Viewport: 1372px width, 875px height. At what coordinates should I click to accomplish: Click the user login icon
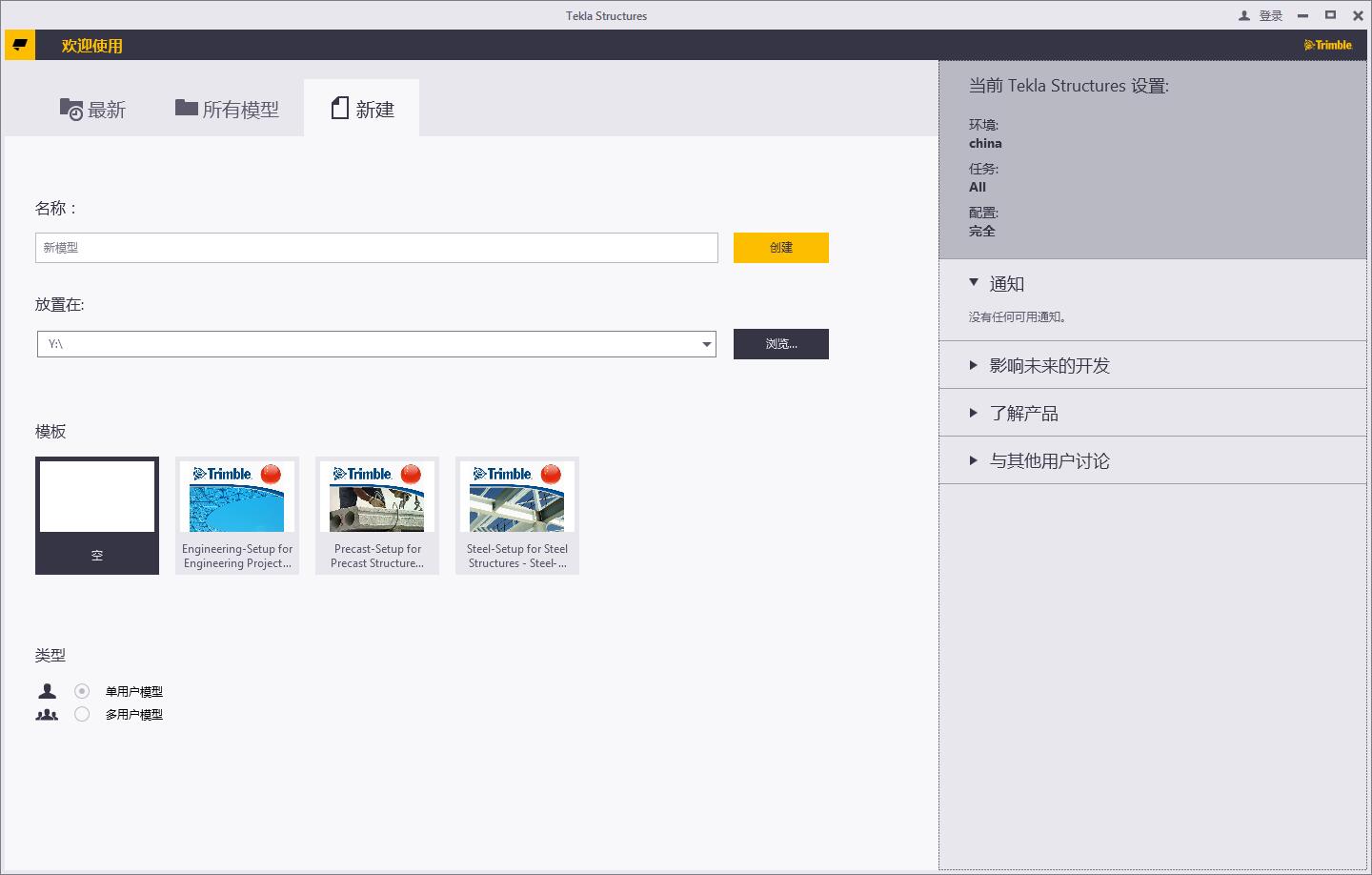[1243, 15]
